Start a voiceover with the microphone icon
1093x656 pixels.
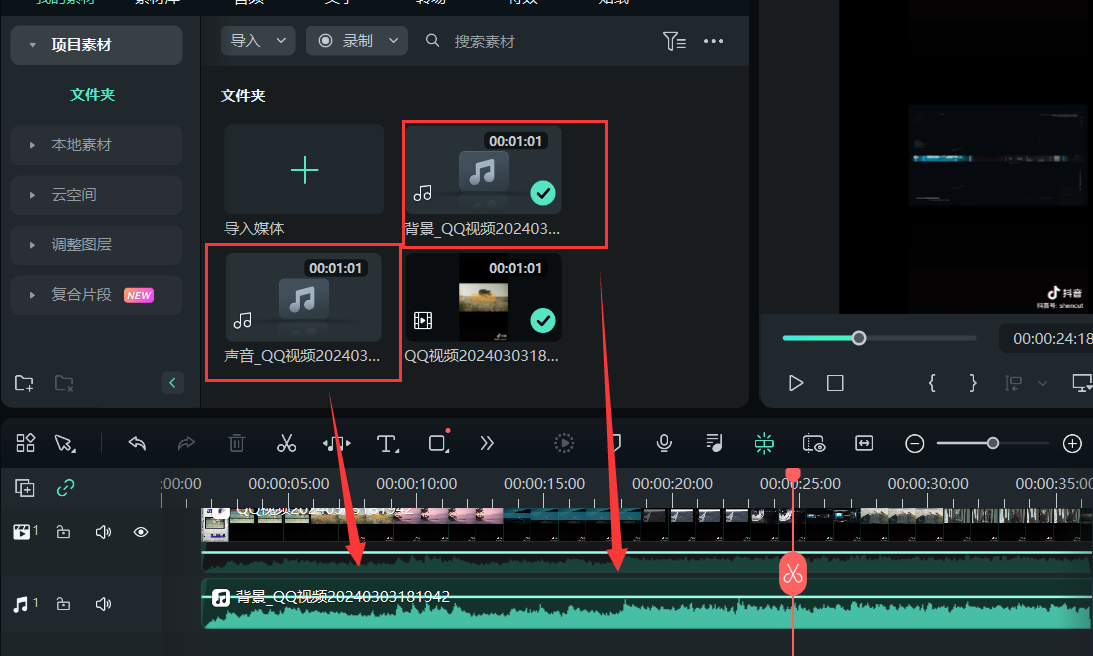pos(663,443)
